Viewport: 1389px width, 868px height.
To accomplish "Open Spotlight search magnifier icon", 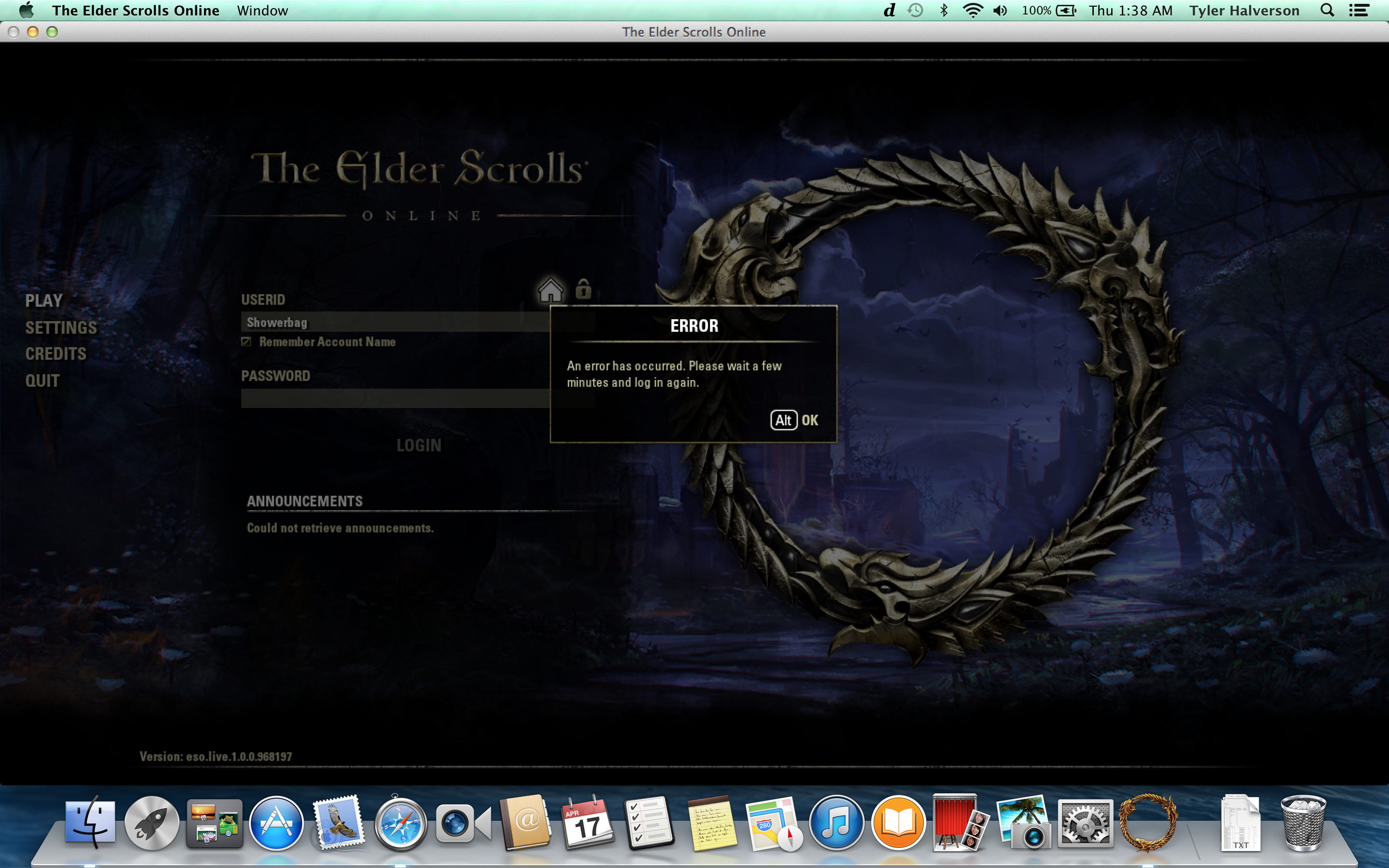I will tap(1328, 10).
